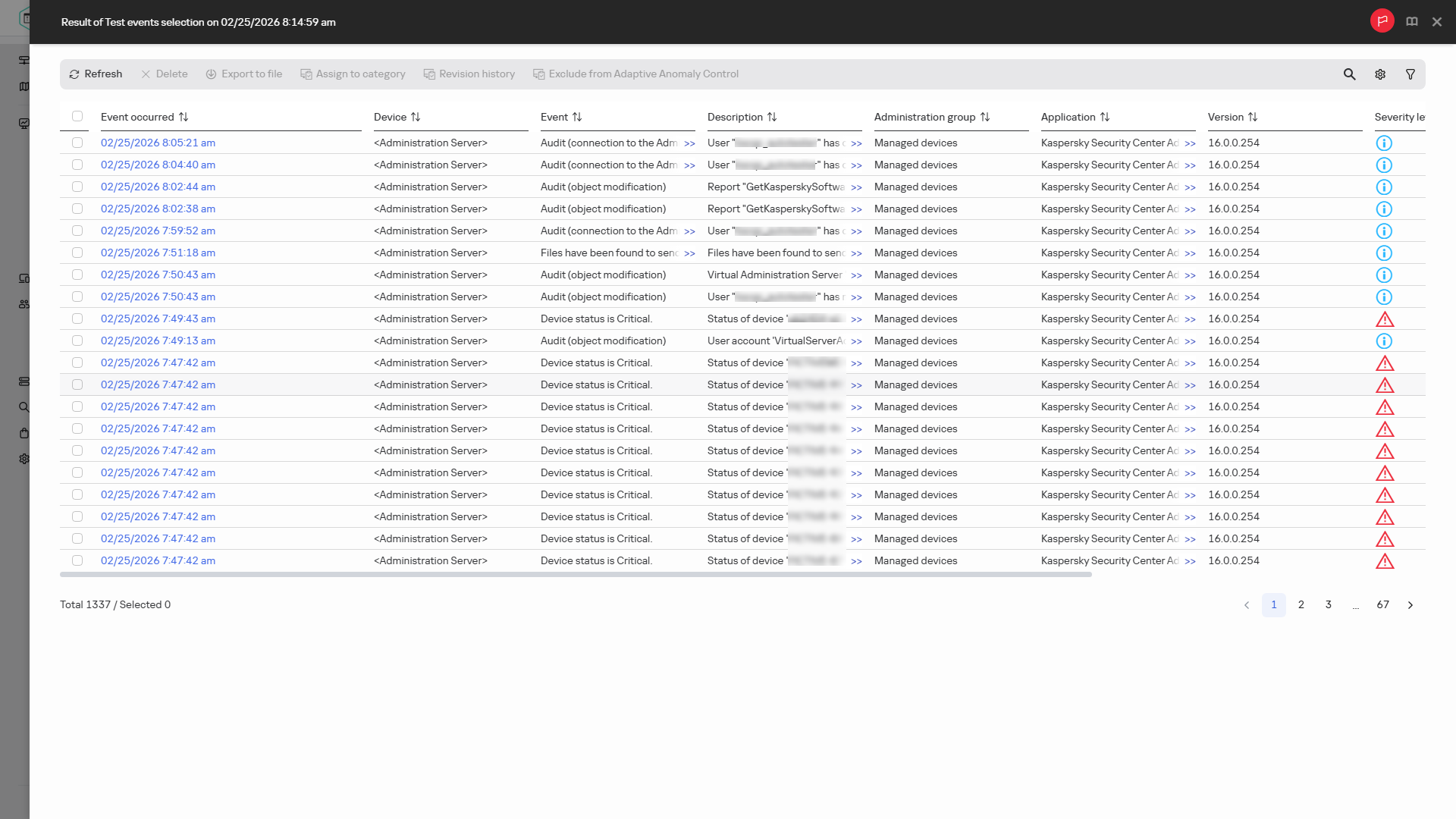
Task: Expand application name of 8:04:40 am row
Action: (1190, 165)
